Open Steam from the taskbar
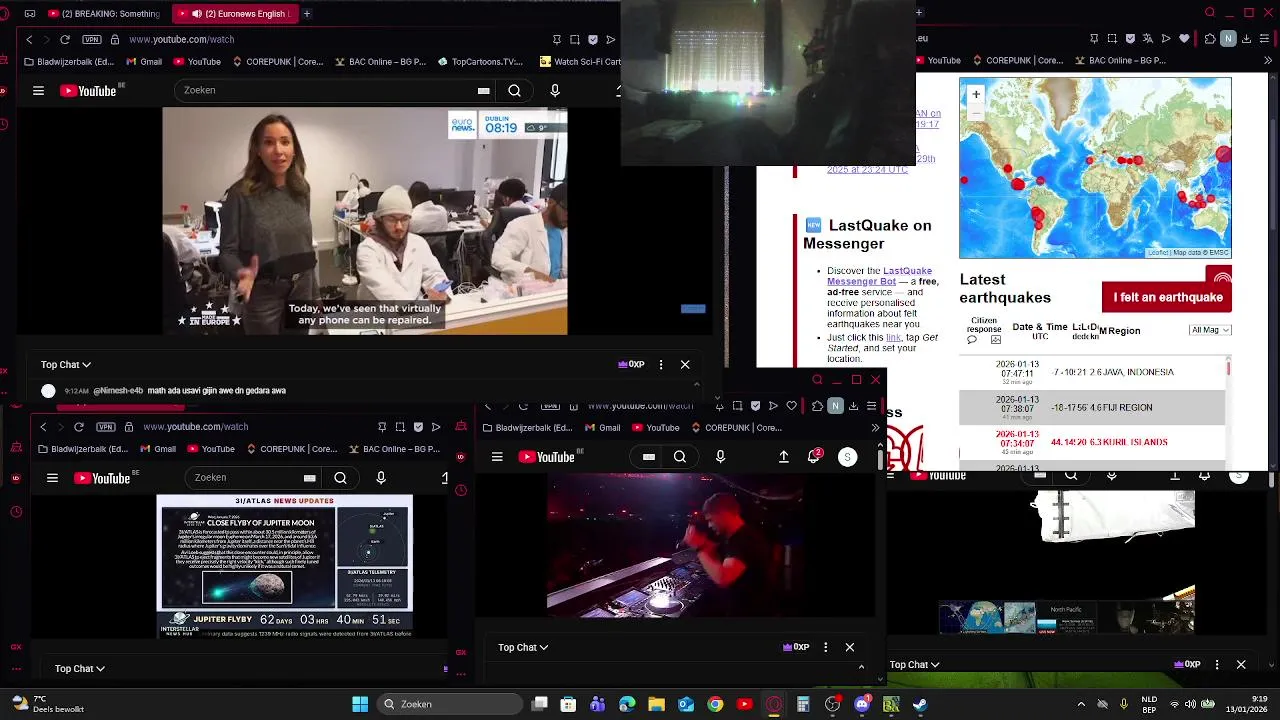This screenshot has width=1280, height=720. pos(920,704)
